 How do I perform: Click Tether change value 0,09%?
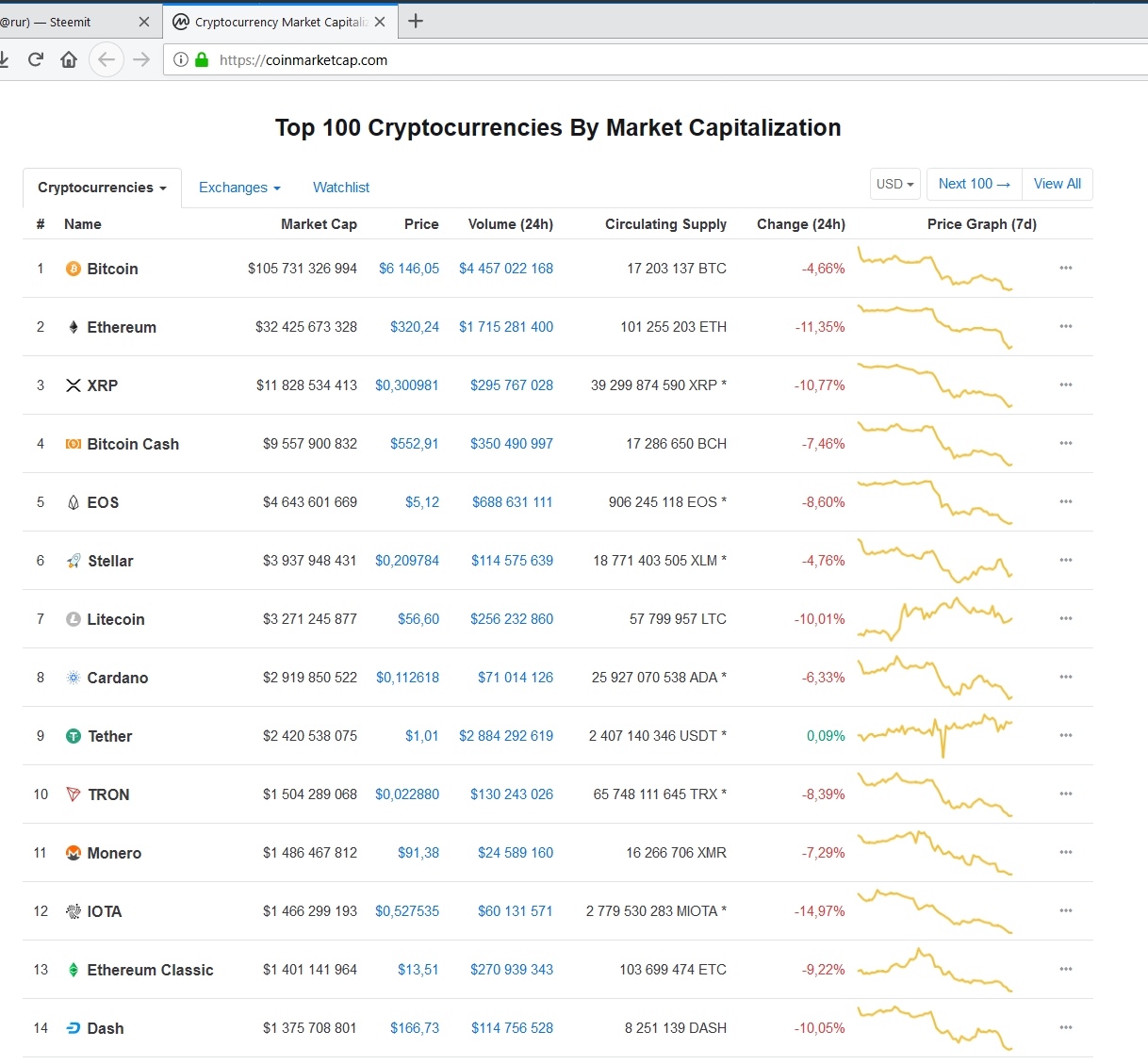pos(826,736)
